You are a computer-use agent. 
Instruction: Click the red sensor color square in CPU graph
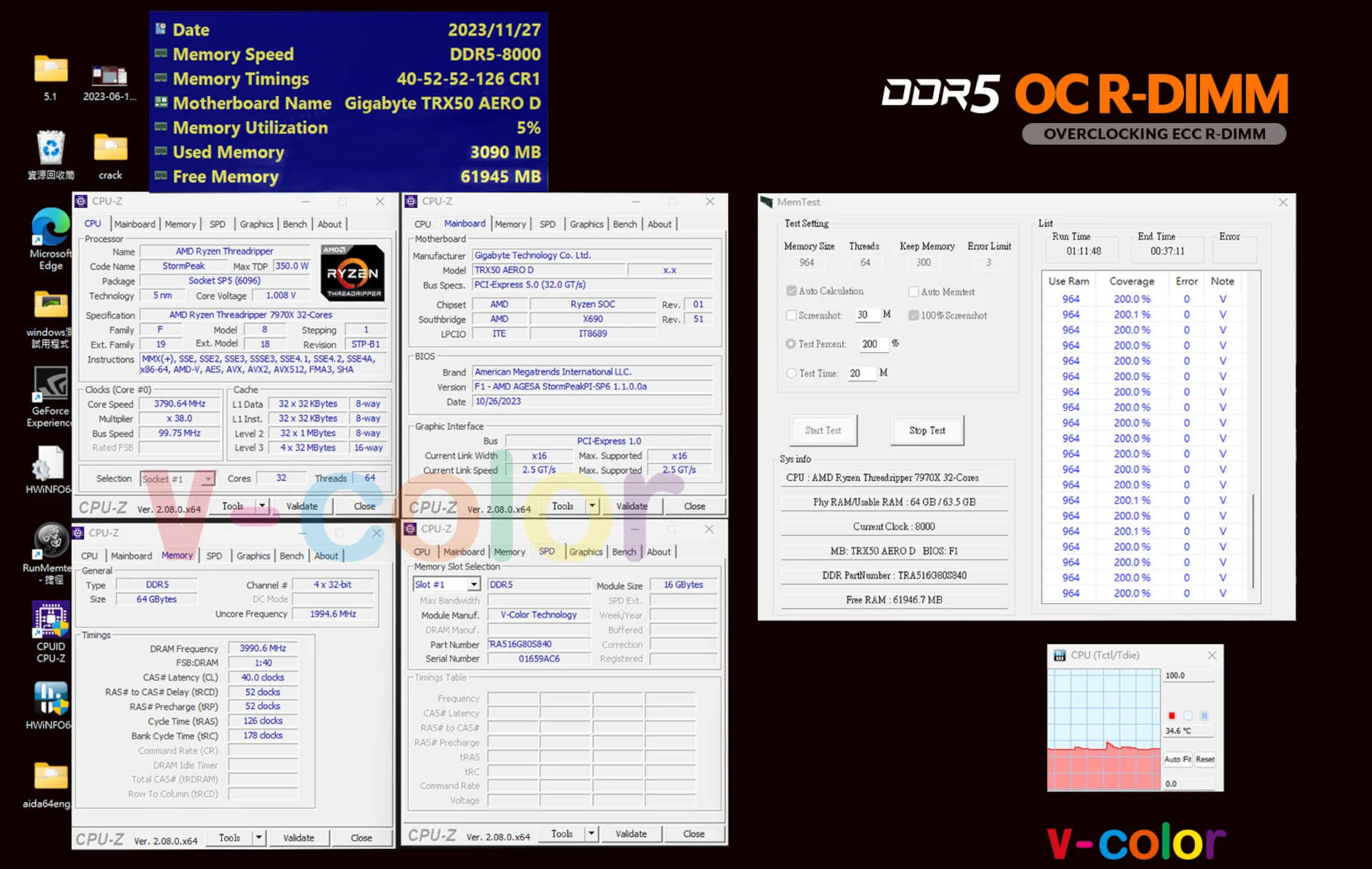coord(1172,715)
